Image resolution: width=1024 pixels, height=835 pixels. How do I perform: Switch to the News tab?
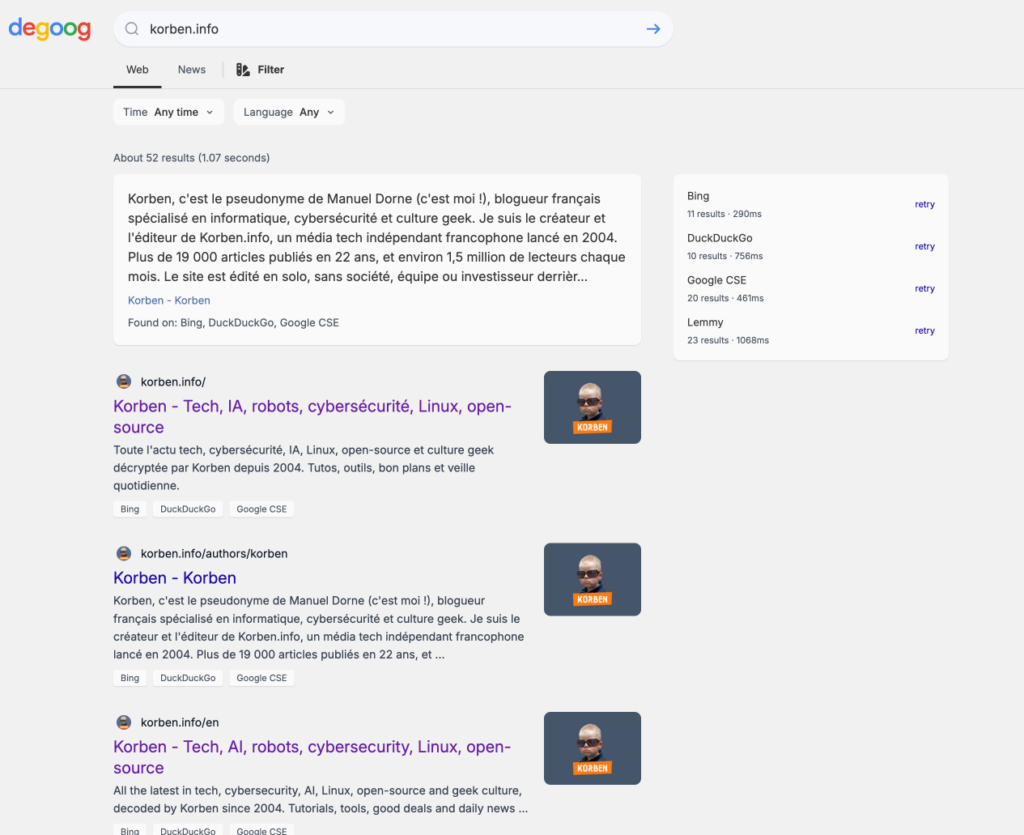click(x=191, y=70)
